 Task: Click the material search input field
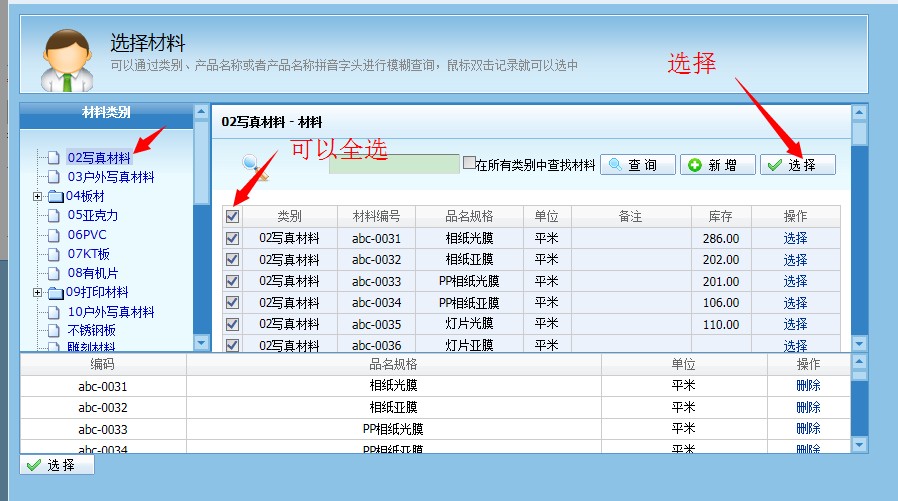pos(394,164)
